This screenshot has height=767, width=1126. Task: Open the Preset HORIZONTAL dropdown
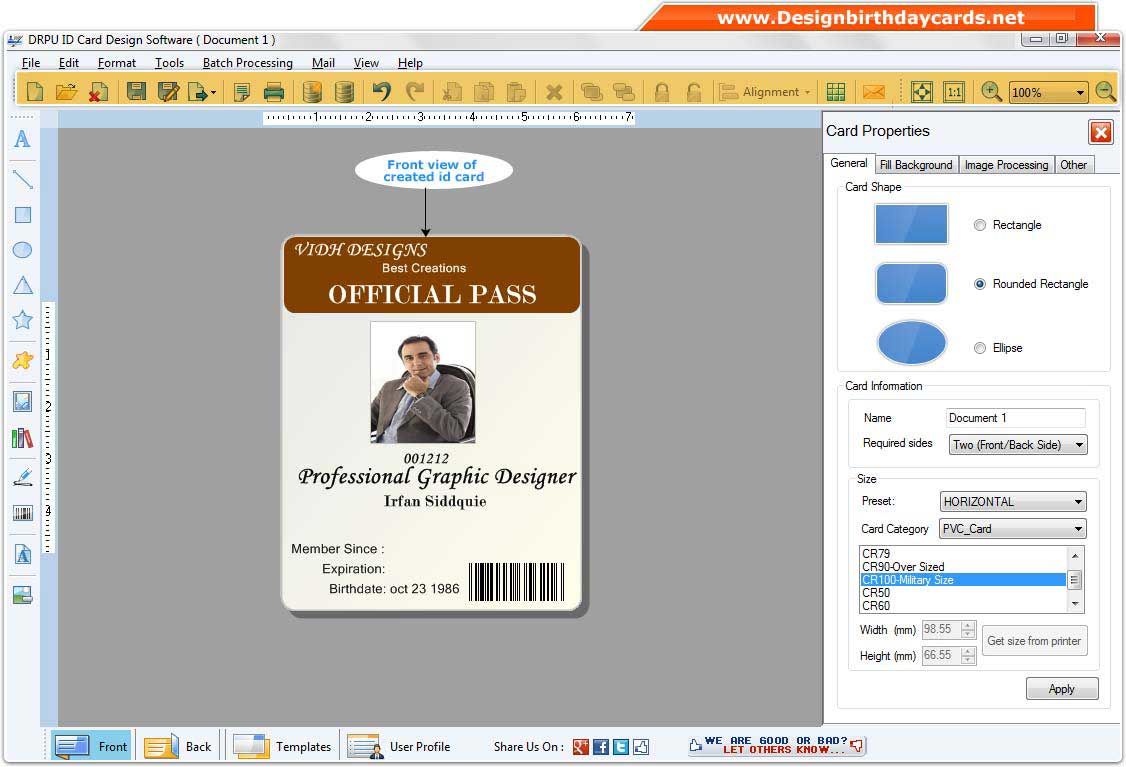pyautogui.click(x=1013, y=502)
